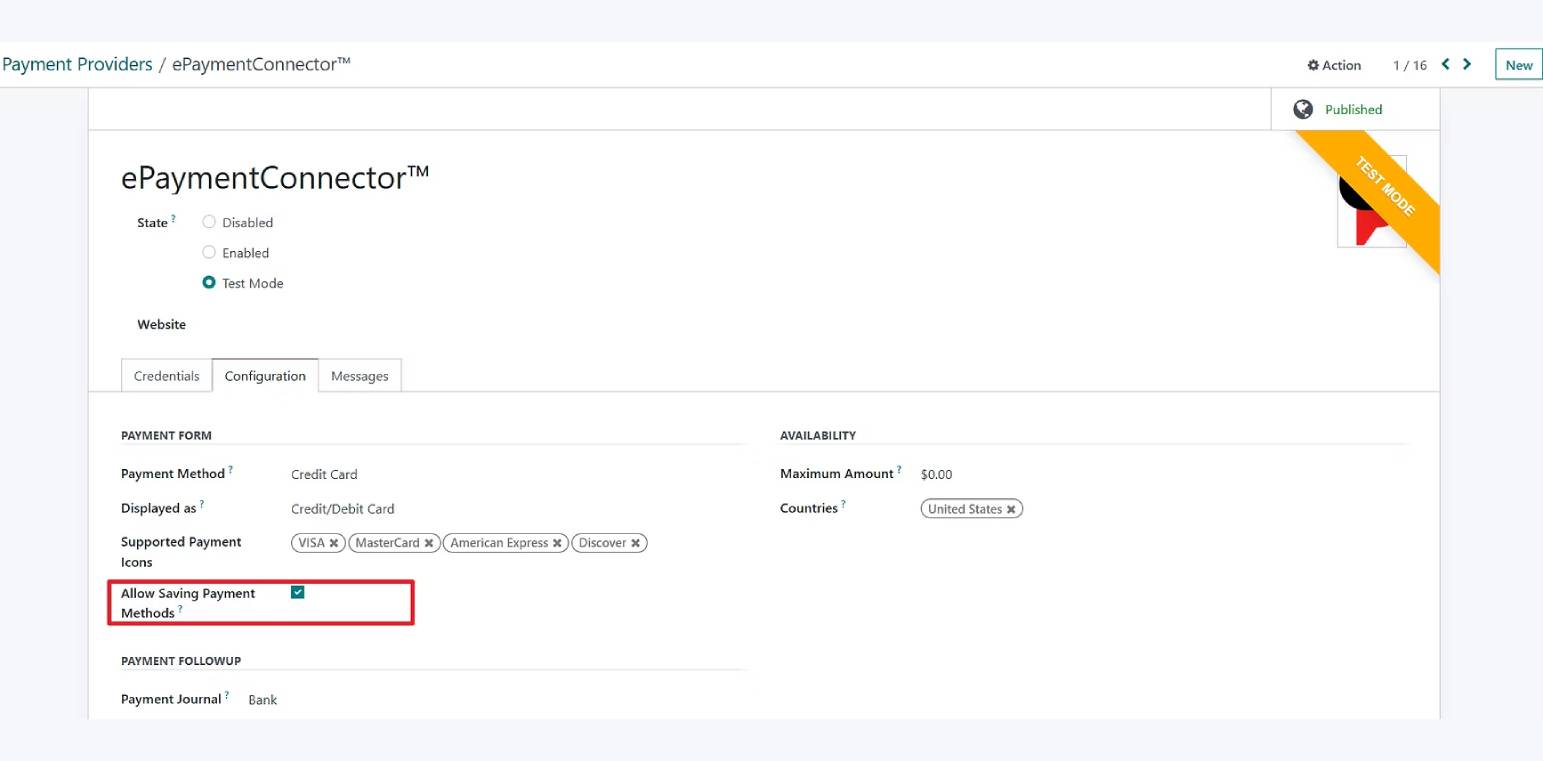Screen dimensions: 1543x761
Task: Click the Maximum Amount help tooltip mark
Action: coord(899,470)
